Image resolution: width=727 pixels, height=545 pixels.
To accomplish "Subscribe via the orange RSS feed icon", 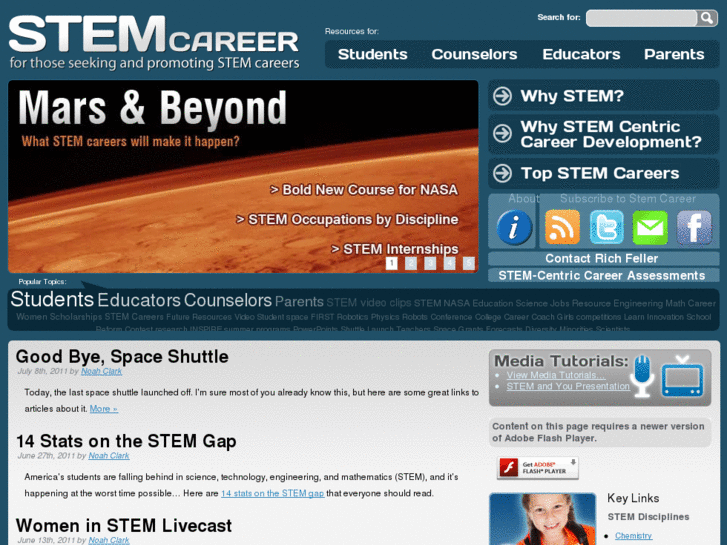I will tap(562, 227).
